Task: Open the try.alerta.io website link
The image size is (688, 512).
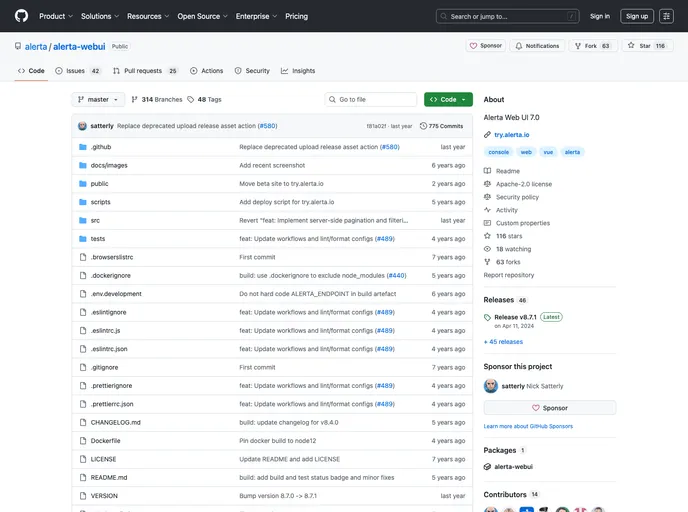Action: click(x=512, y=135)
